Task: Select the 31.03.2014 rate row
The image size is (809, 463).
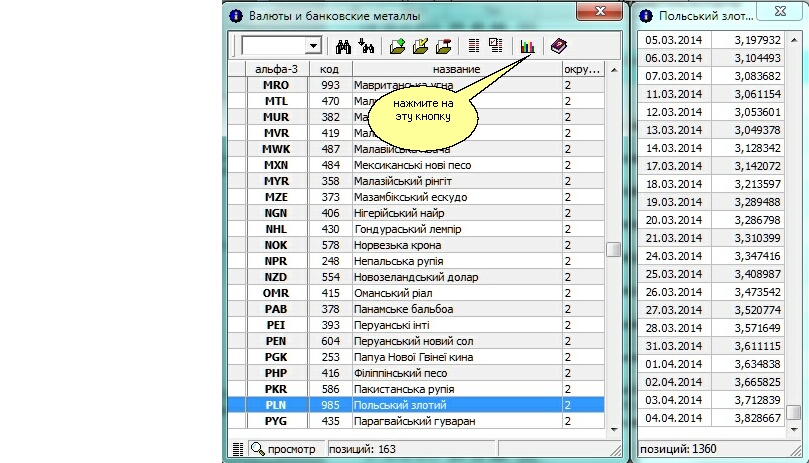Action: pos(711,346)
